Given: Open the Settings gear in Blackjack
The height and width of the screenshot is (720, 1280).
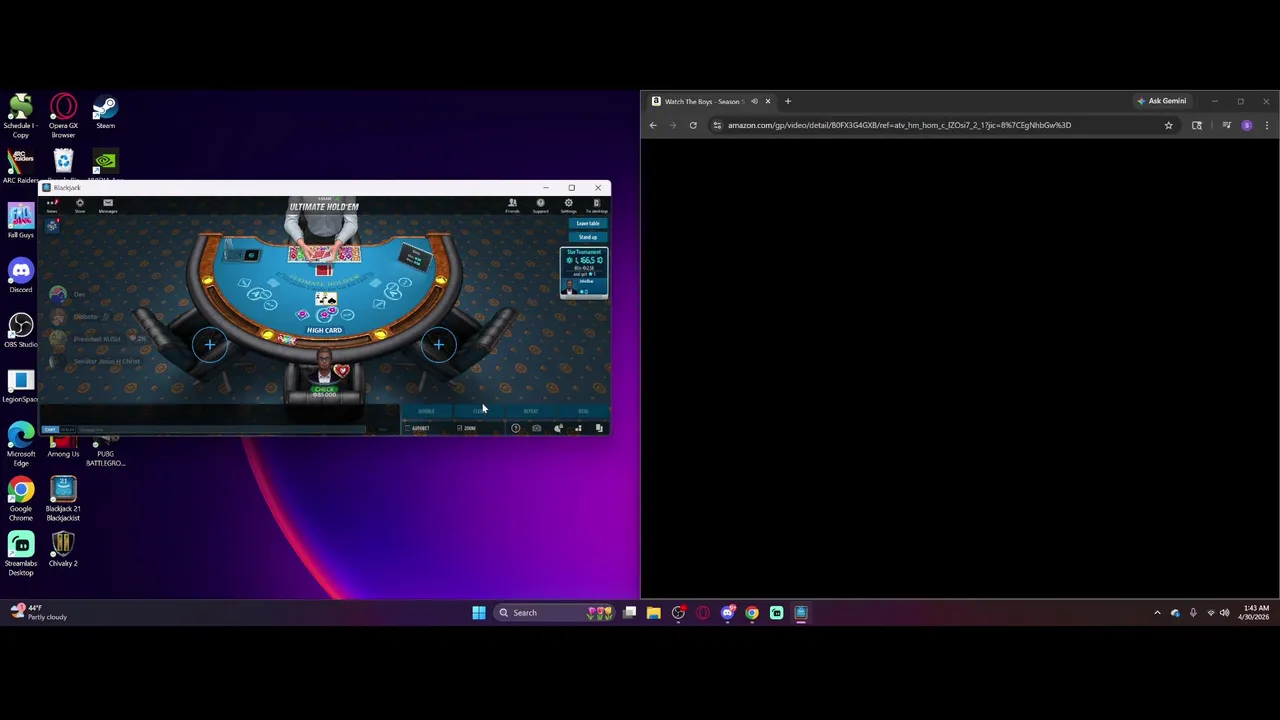Looking at the screenshot, I should (568, 205).
